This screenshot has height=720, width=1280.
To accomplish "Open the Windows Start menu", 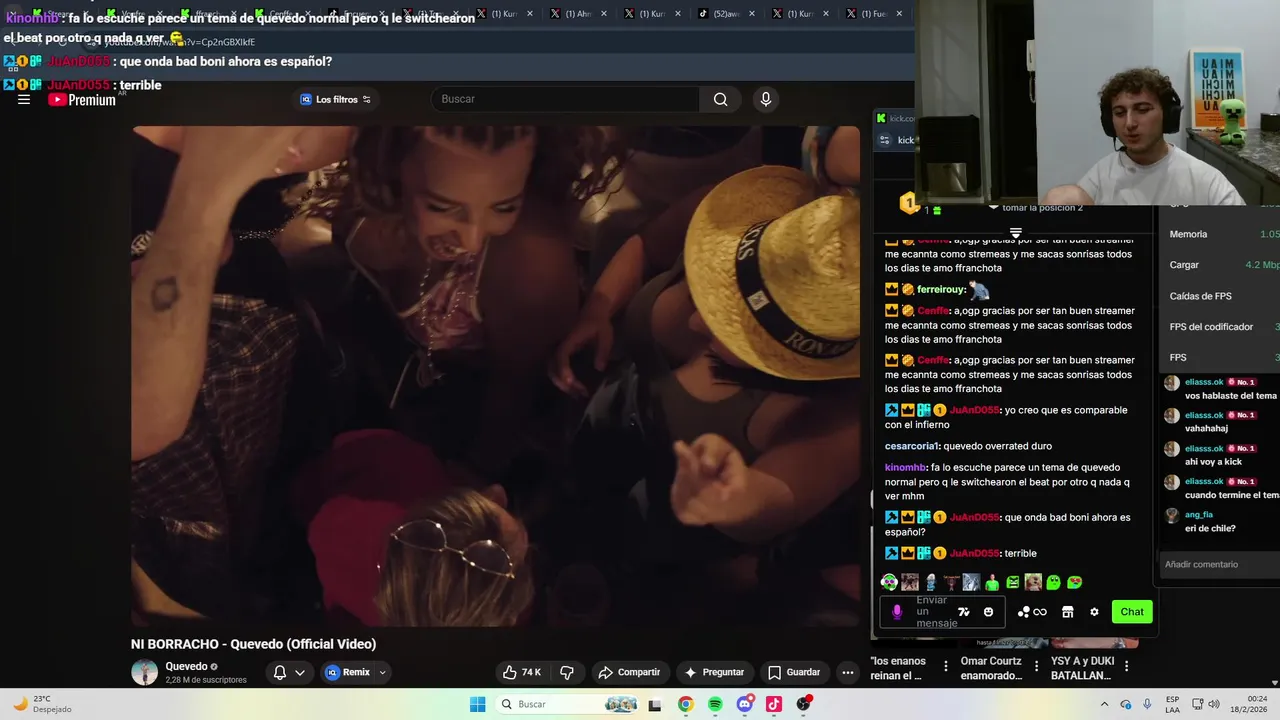I will coord(478,704).
